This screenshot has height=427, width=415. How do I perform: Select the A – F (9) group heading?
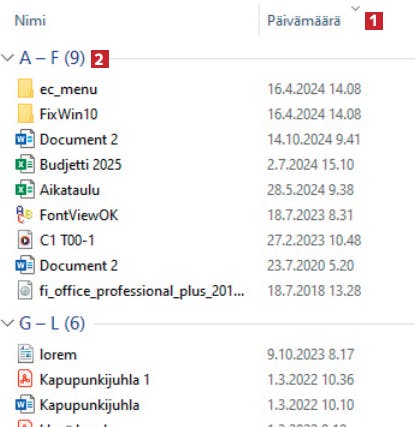pos(52,58)
